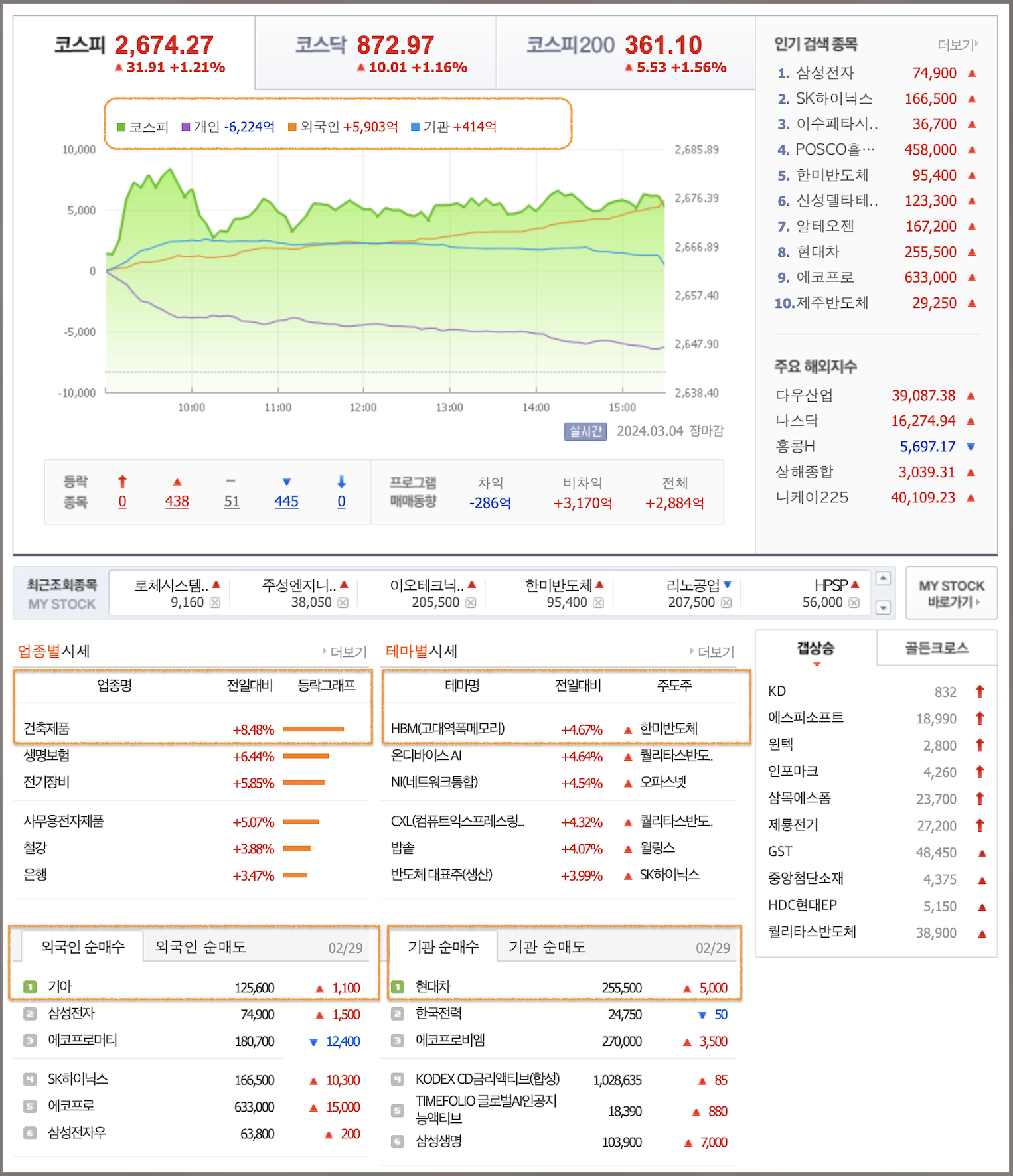Open 삼성생명 in institutional net buying list
Viewport: 1013px width, 1176px height.
(x=438, y=1141)
